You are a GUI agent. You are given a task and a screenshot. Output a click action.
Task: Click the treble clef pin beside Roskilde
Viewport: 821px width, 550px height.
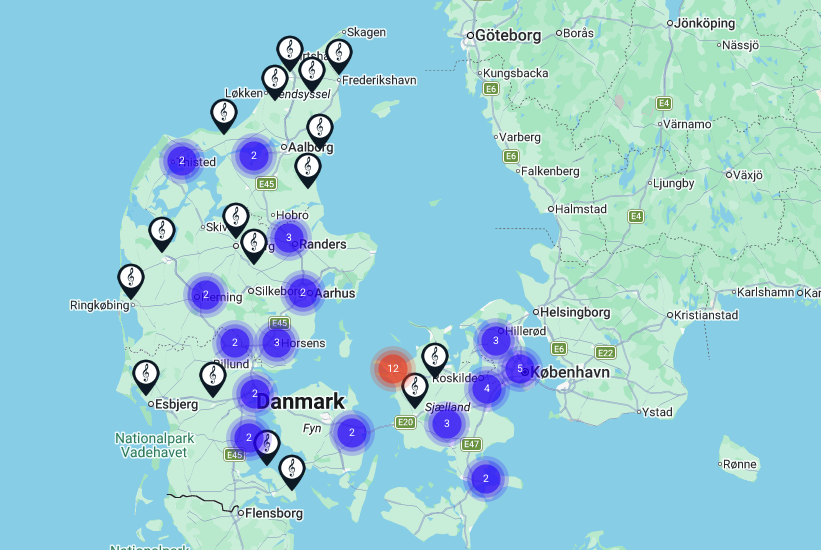434,357
